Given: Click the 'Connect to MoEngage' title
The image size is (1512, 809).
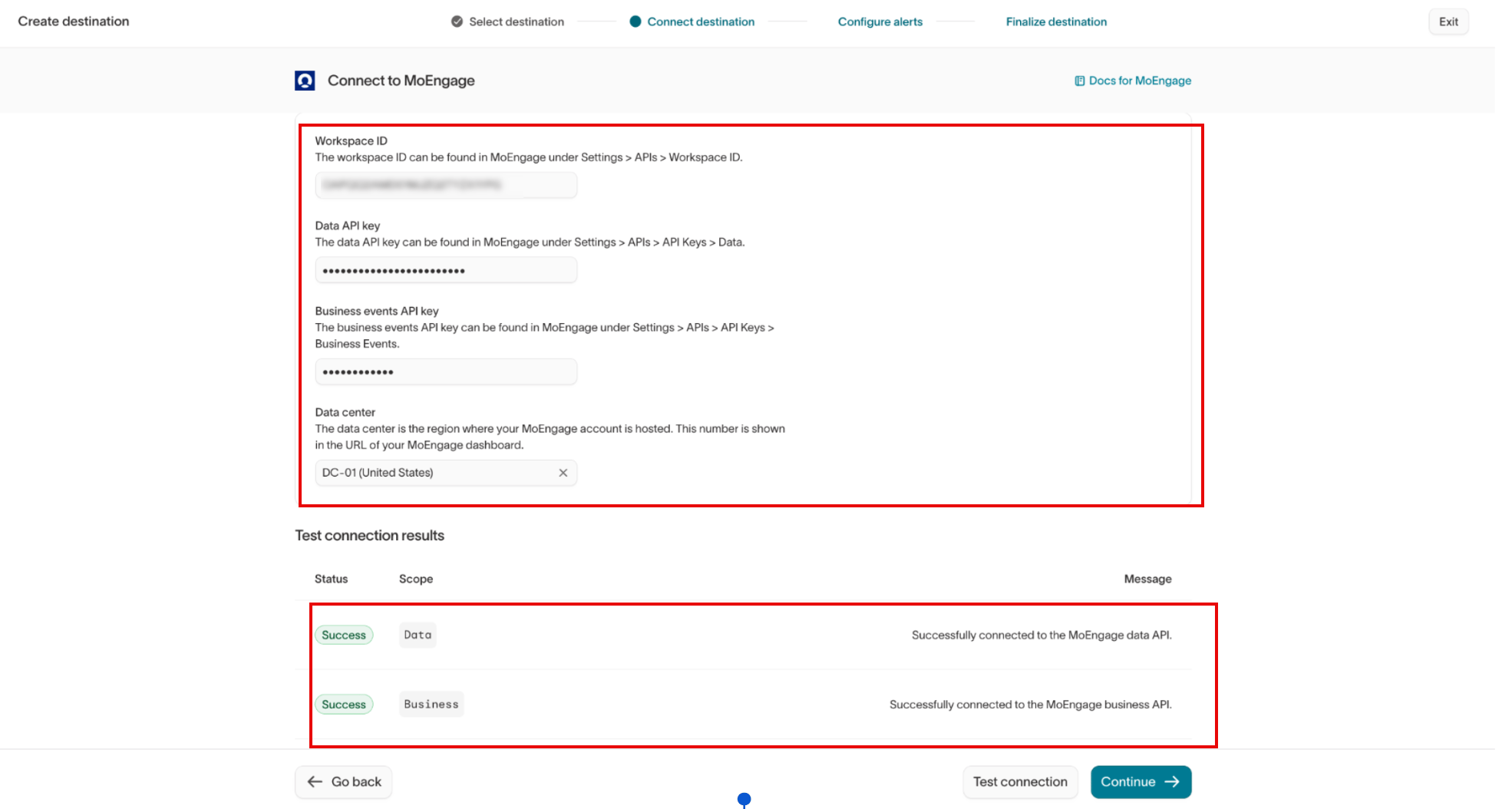Looking at the screenshot, I should (x=401, y=81).
